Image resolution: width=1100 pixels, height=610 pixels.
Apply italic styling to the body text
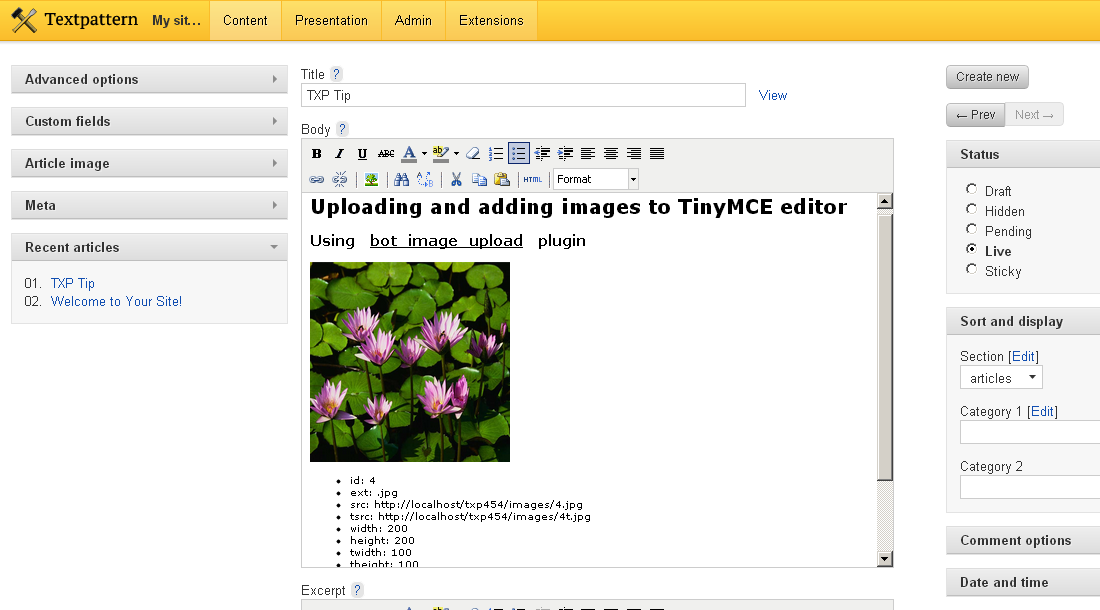tap(340, 153)
